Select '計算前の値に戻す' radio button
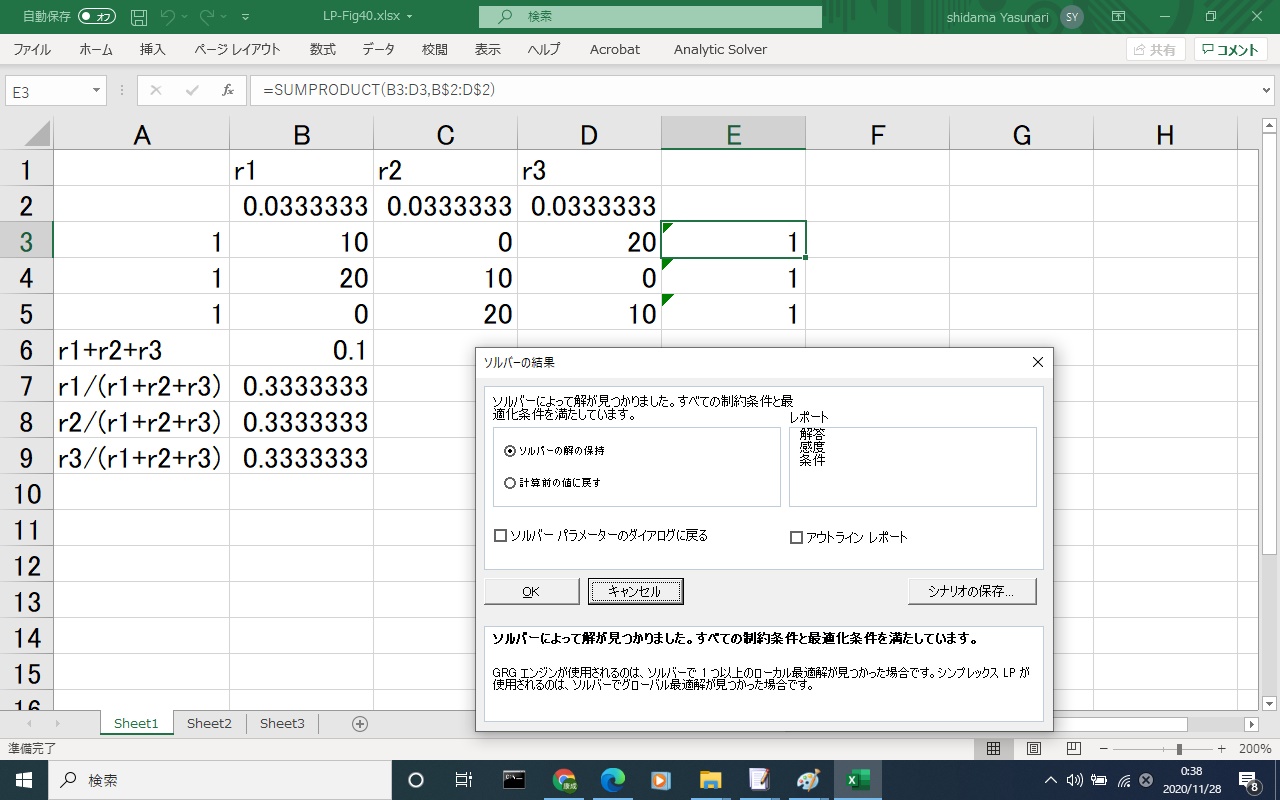 (510, 483)
